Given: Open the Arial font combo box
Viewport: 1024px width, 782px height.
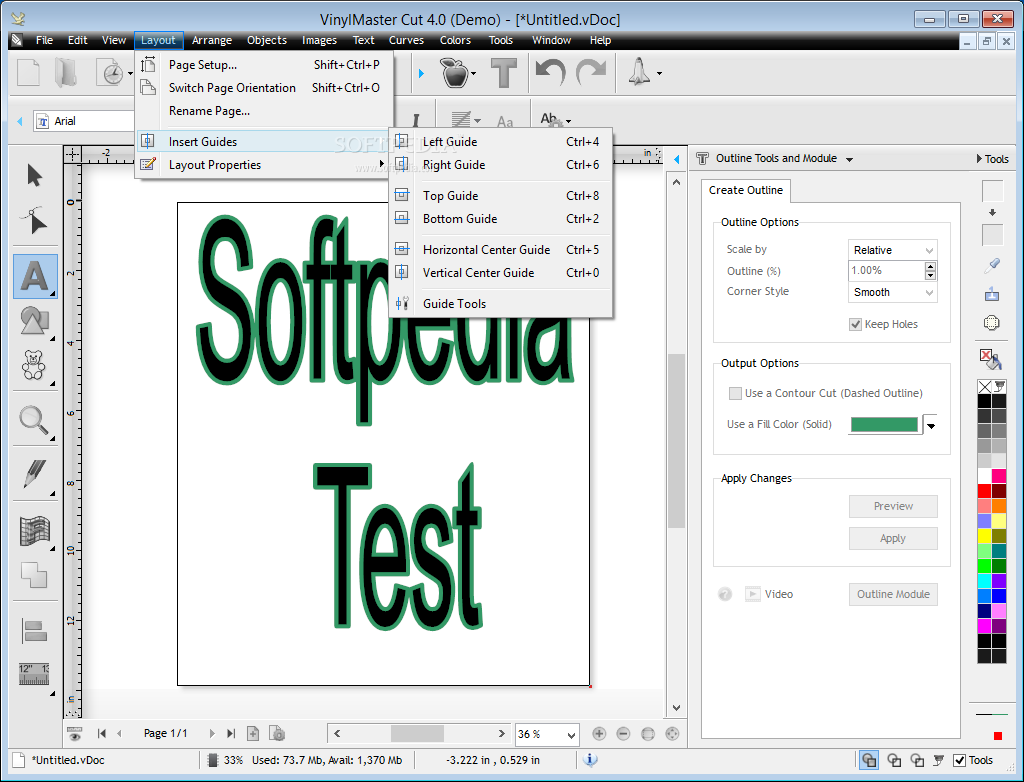Looking at the screenshot, I should point(84,121).
